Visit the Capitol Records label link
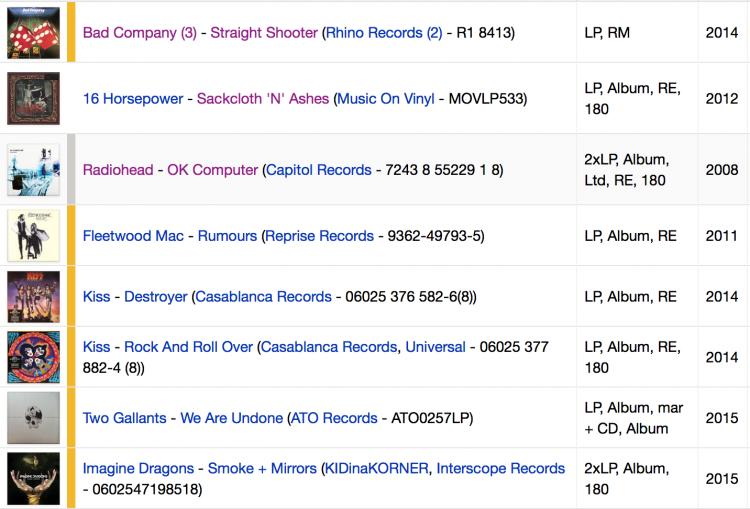This screenshot has width=750, height=509. 319,170
